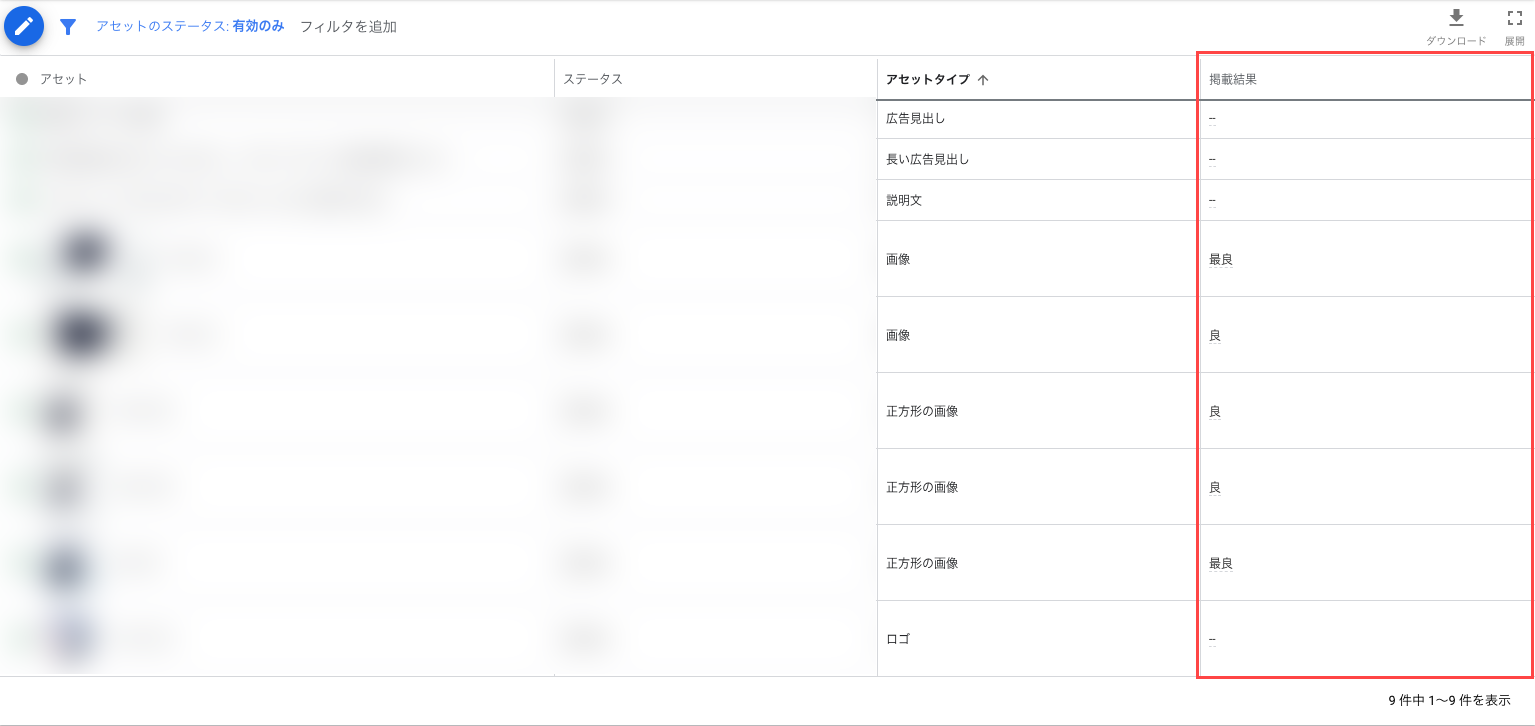Click the expand fullscreen icon
This screenshot has height=726, width=1535.
pyautogui.click(x=1514, y=18)
